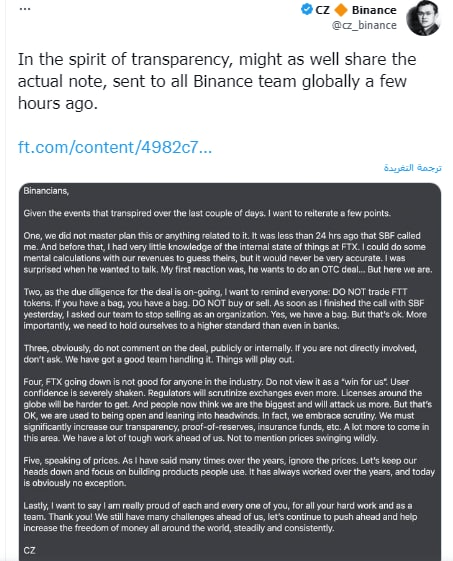Click the paragraph starting 'Lastly, I want to say'
453x561 pixels.
220,517
